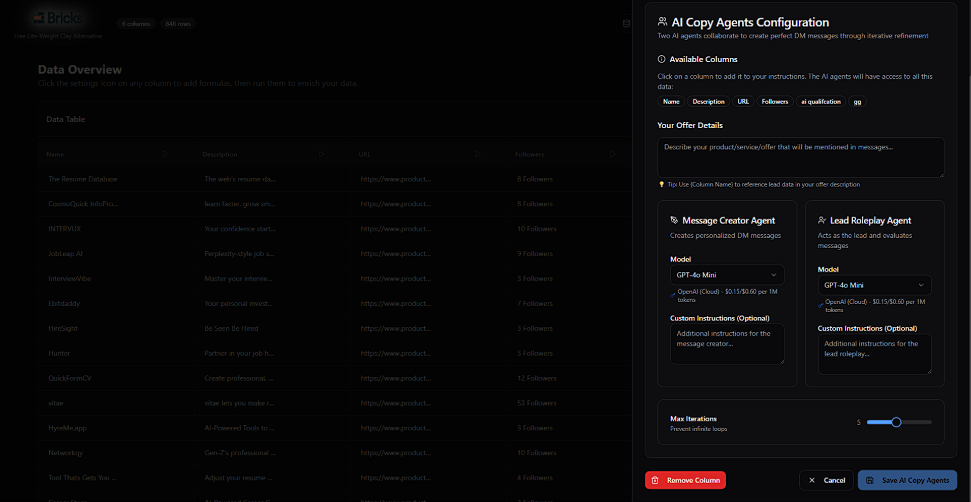Click the Message Creator Agent icon
The image size is (971, 502).
click(674, 220)
